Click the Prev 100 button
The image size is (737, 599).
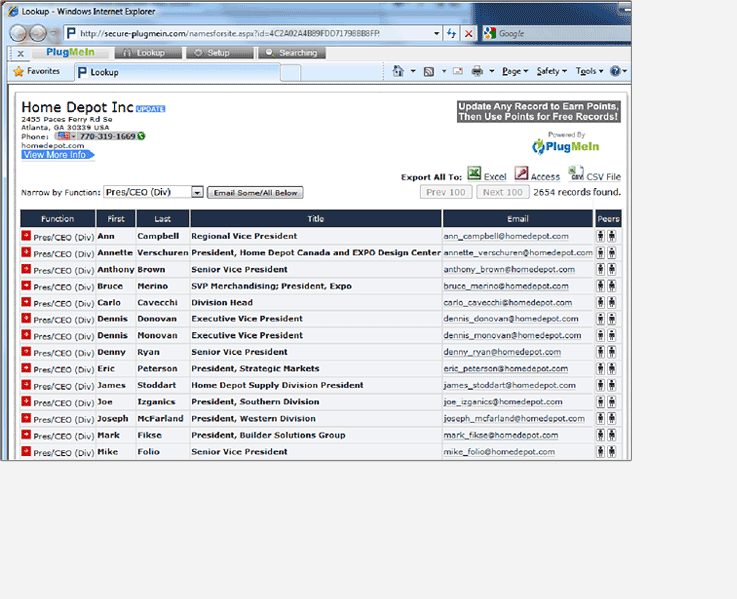pyautogui.click(x=446, y=192)
